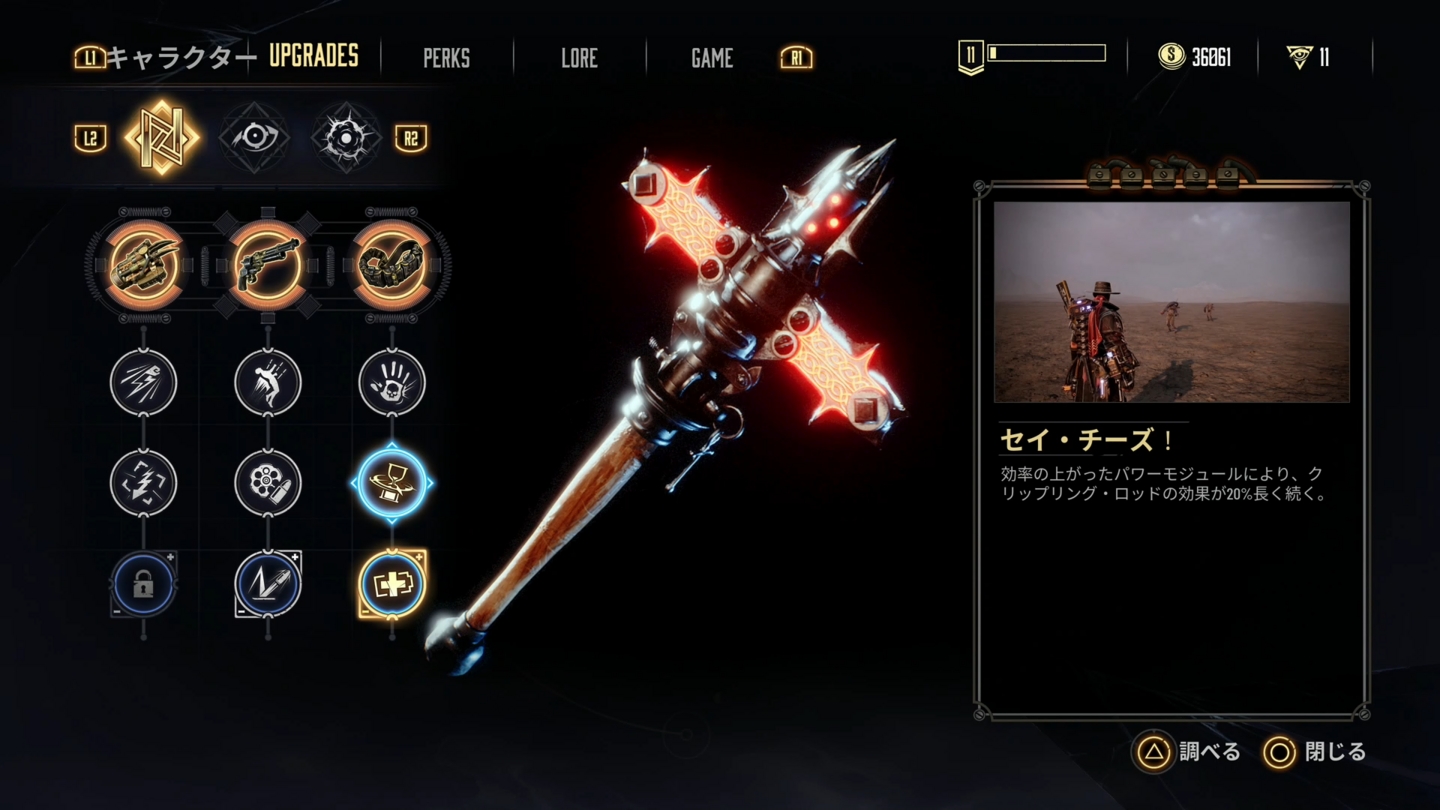1440x810 pixels.
Task: Select the gauntlet weapon icon
Action: point(144,265)
